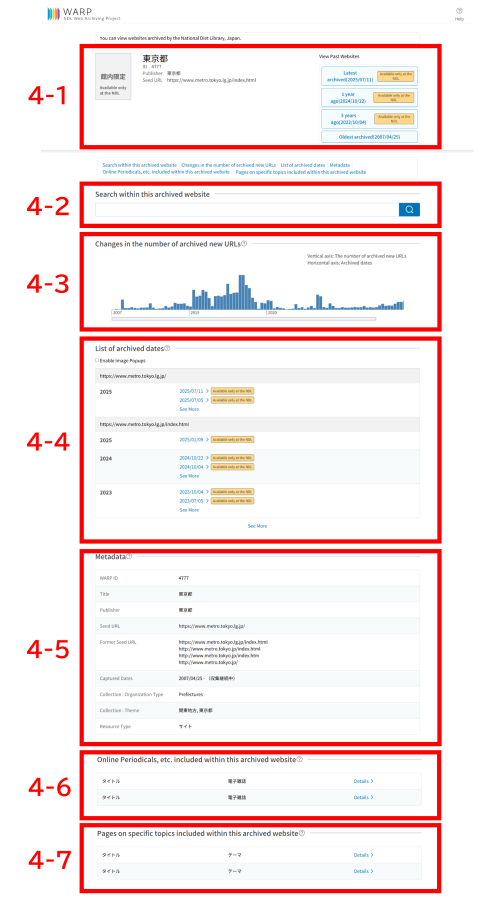Click the range scrollbar below the URL chart
This screenshot has height=906, width=500.
243,318
